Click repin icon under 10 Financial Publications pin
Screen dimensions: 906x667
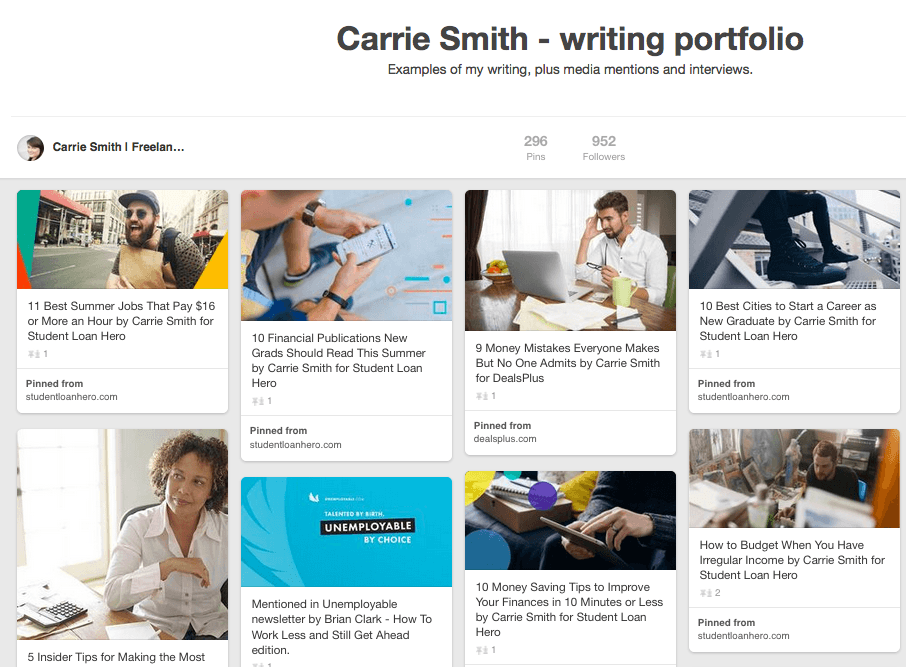pyautogui.click(x=258, y=401)
